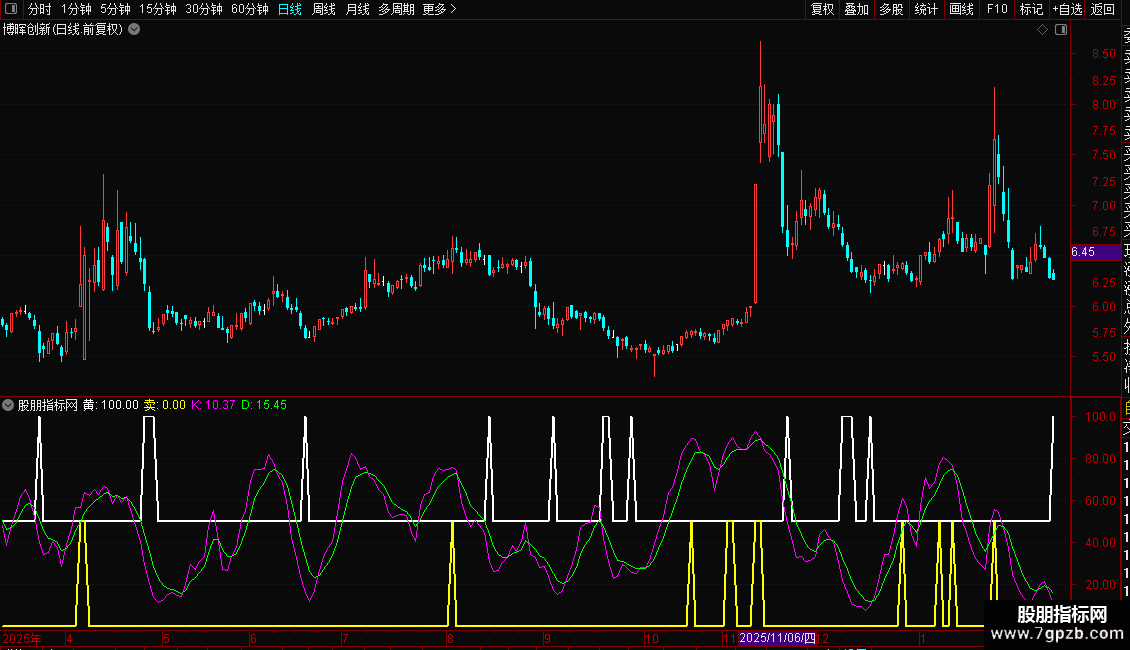Viewport: 1130px width, 650px height.
Task: Click the 7.00 price axis label
Action: point(1103,205)
